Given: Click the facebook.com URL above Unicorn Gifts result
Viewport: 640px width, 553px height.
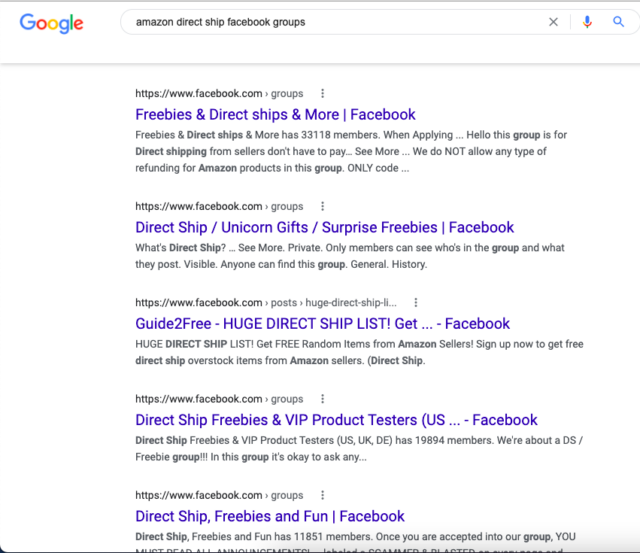Looking at the screenshot, I should click(x=218, y=207).
